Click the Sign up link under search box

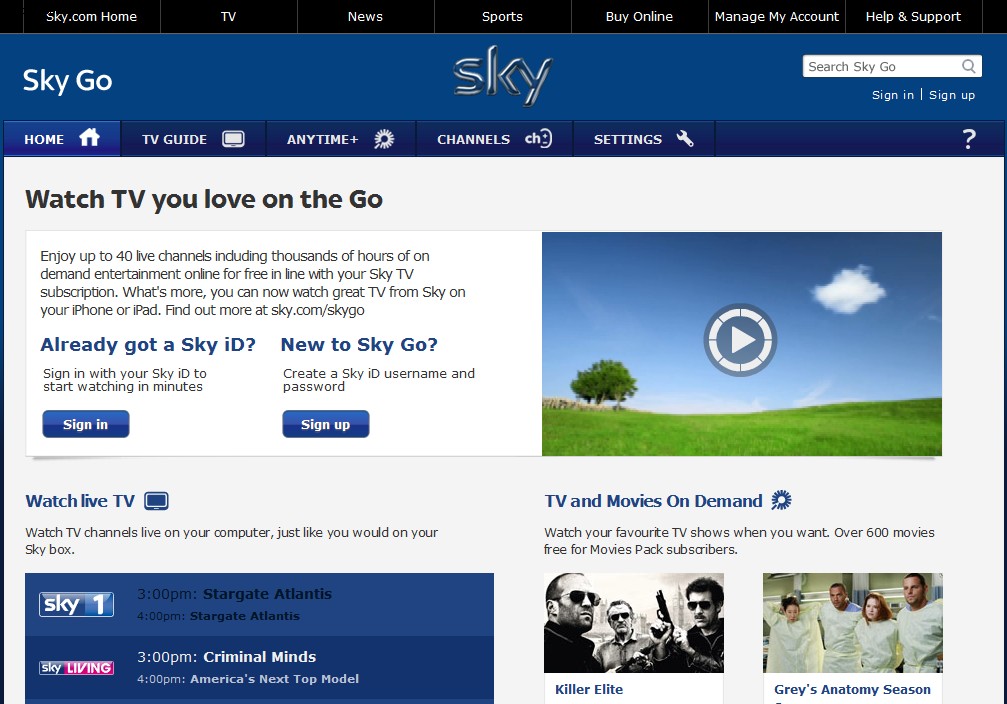click(952, 95)
